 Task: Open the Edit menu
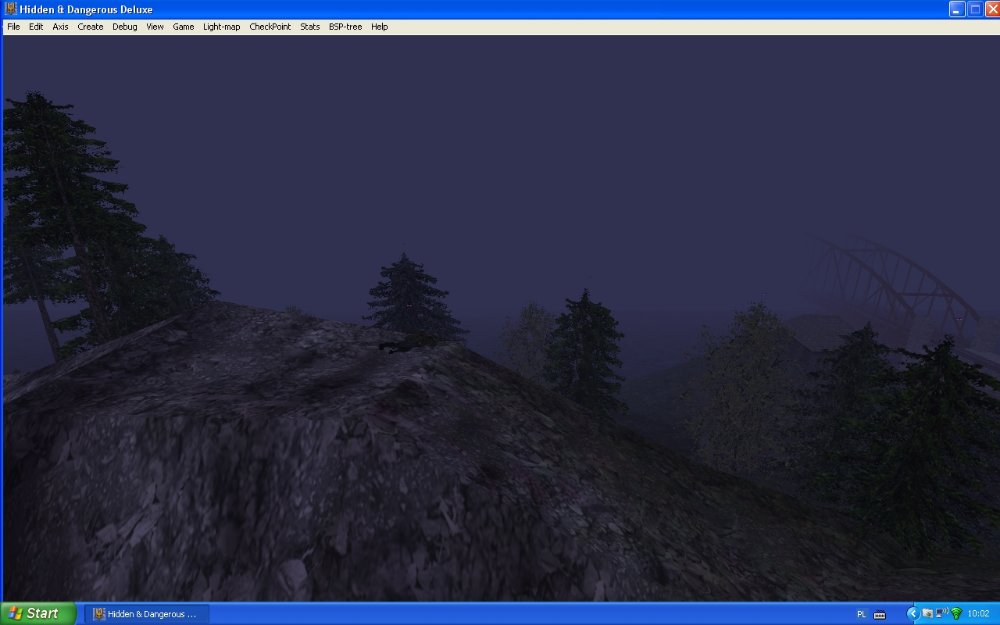tap(36, 27)
